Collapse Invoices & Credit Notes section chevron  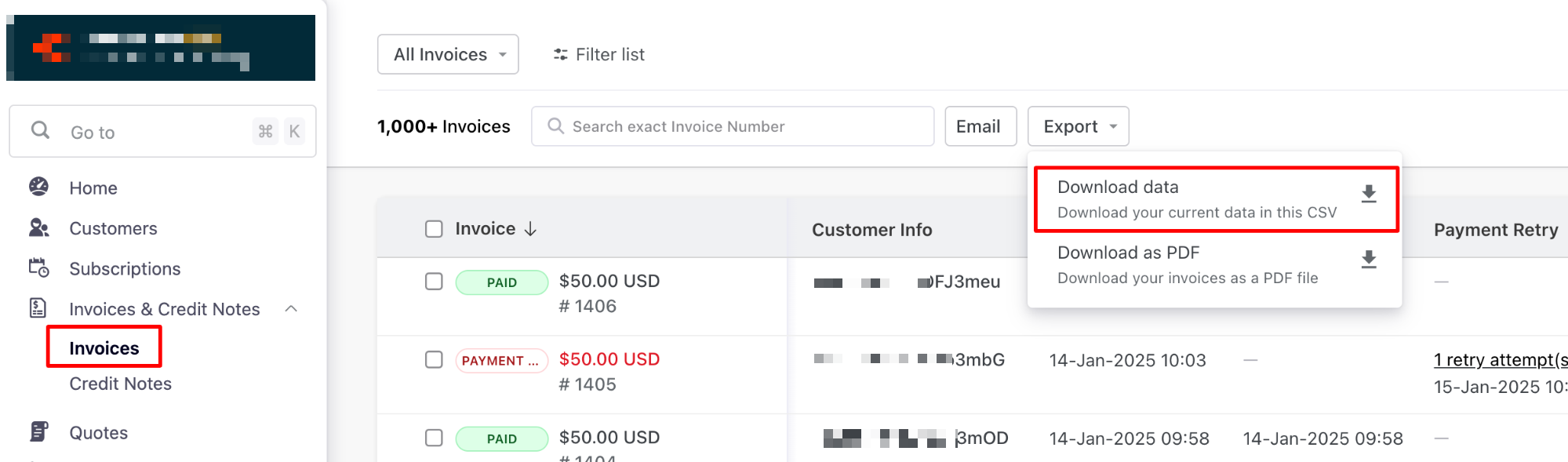(x=291, y=309)
